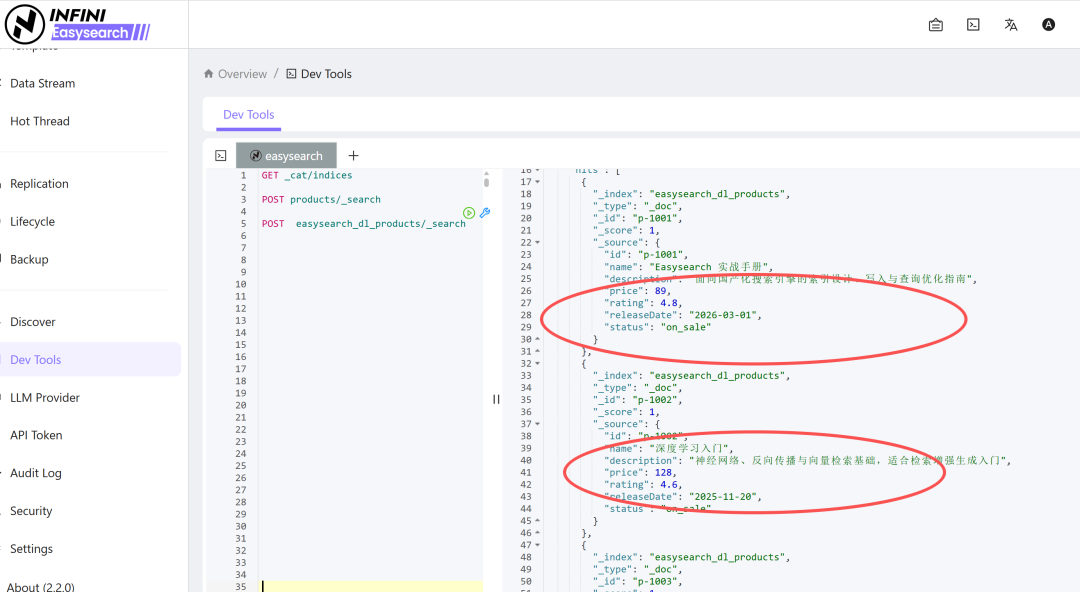Collapse _source fold arrow at line 37
Viewport: 1080px width, 592px height.
coord(537,424)
